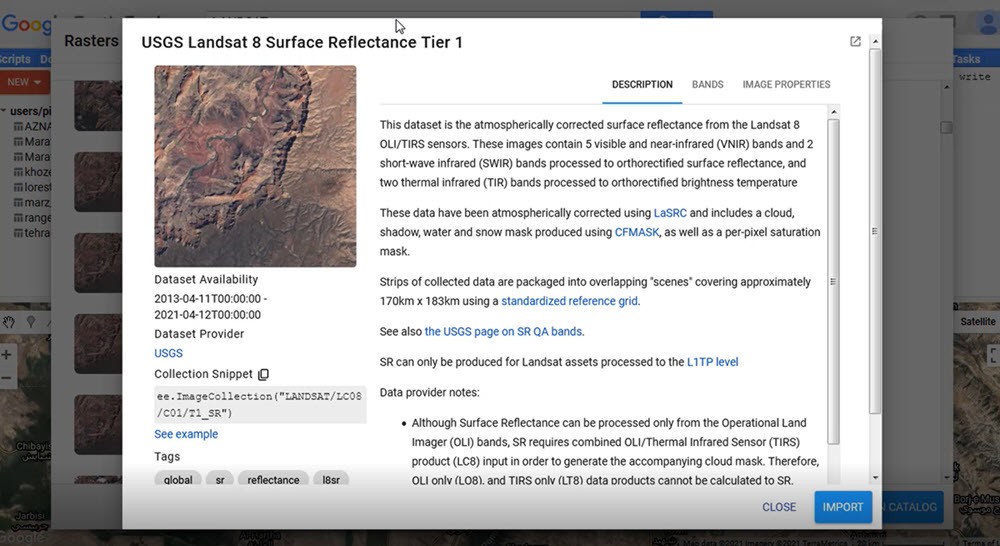This screenshot has width=1000, height=546.
Task: Select the Description tab
Action: (x=642, y=85)
